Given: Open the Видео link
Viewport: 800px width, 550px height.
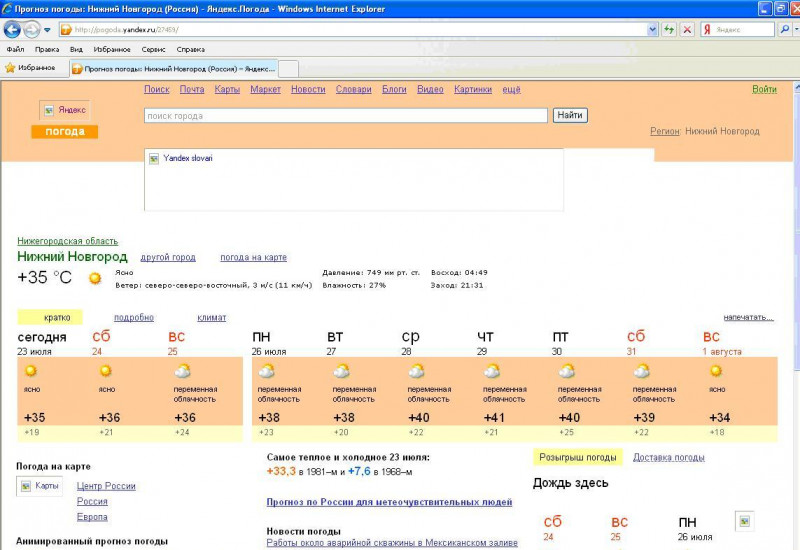Looking at the screenshot, I should pyautogui.click(x=430, y=89).
